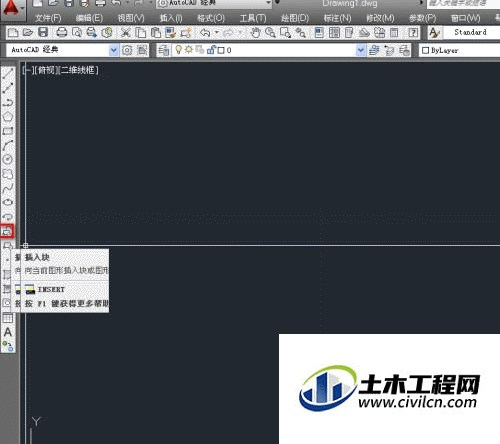Click the Redo arrow icon
The height and width of the screenshot is (444, 500).
click(229, 33)
